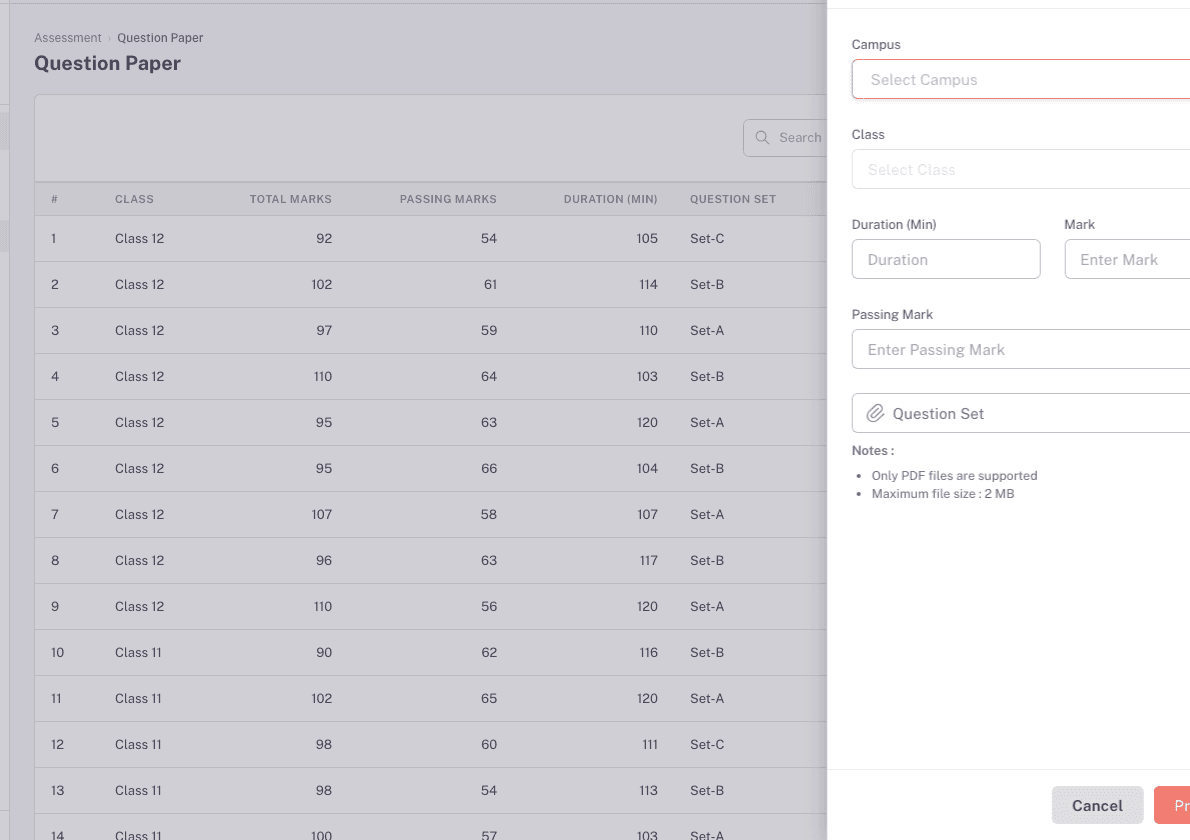The image size is (1190, 840).
Task: Click total marks 107 in row 7
Action: pyautogui.click(x=322, y=514)
